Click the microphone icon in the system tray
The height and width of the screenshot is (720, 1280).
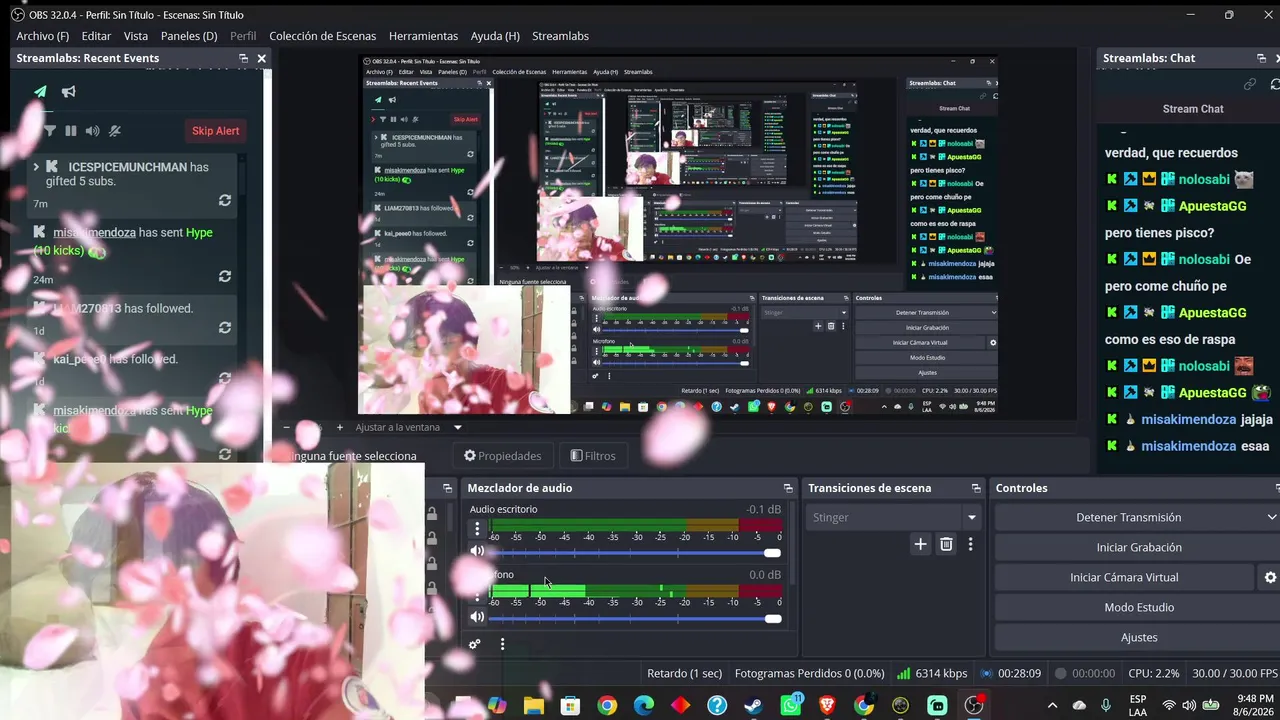click(1106, 705)
